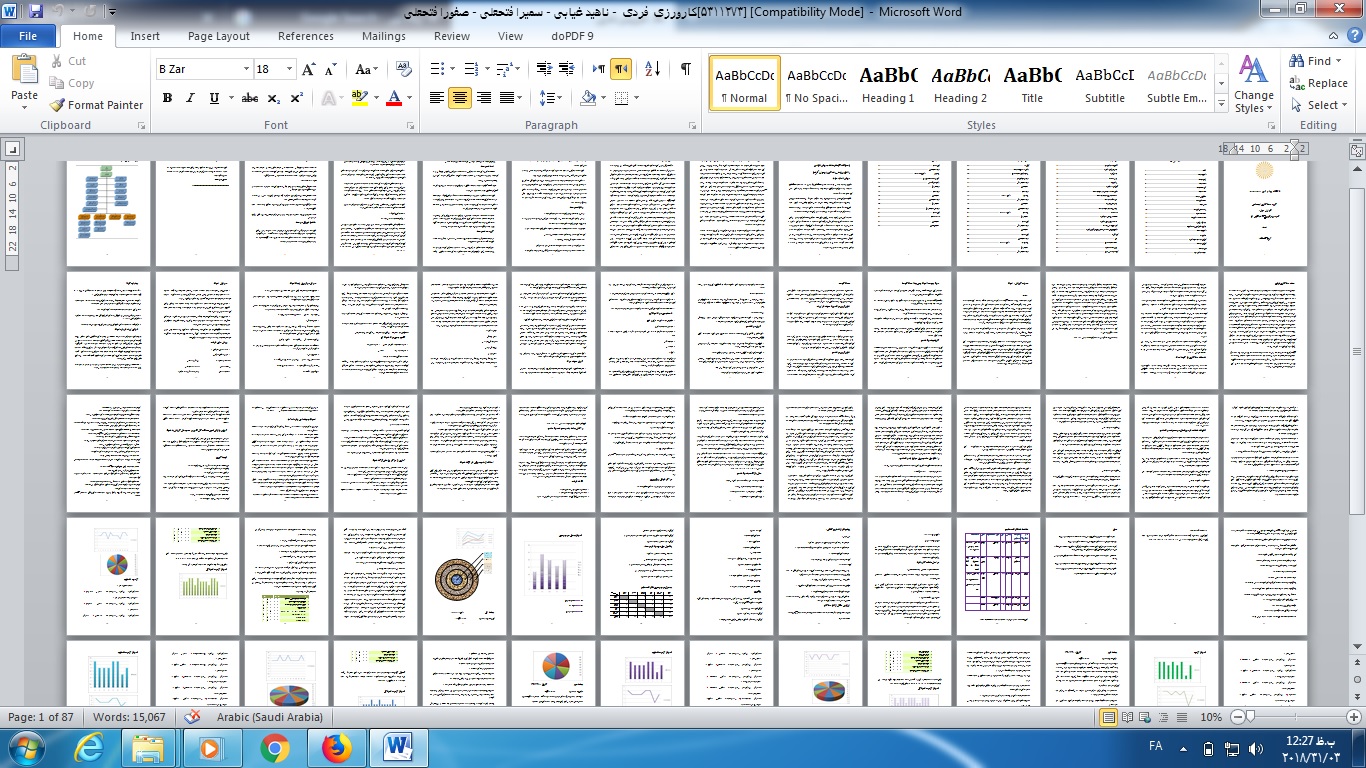Open the B Zar font name dropdown
This screenshot has height=768, width=1366.
[246, 69]
